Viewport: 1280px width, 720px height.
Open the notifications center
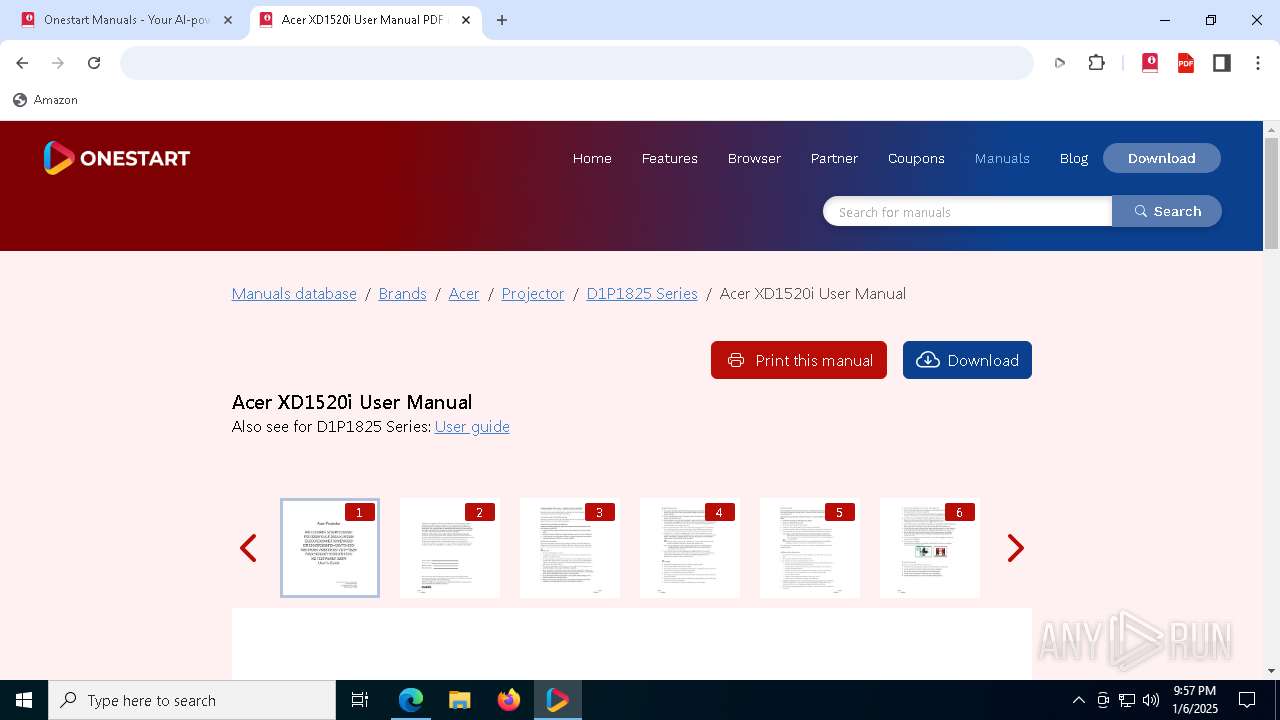coord(1247,700)
